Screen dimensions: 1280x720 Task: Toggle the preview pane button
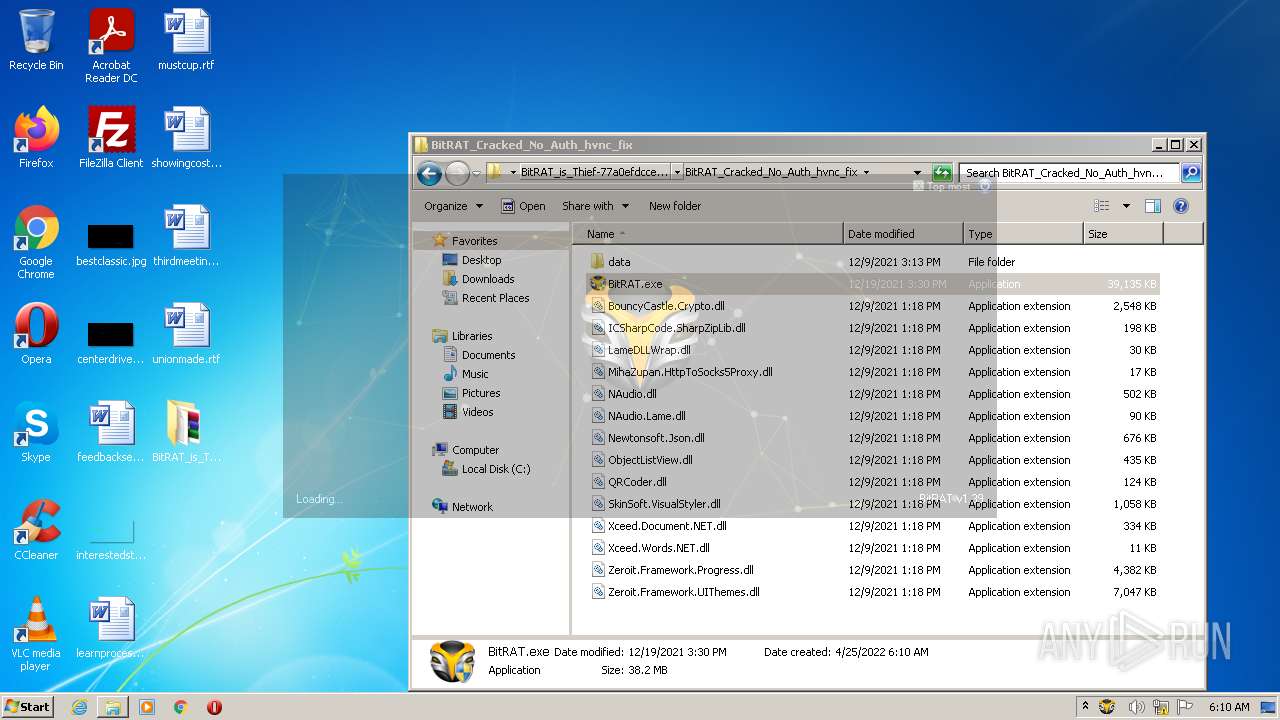coord(1152,206)
